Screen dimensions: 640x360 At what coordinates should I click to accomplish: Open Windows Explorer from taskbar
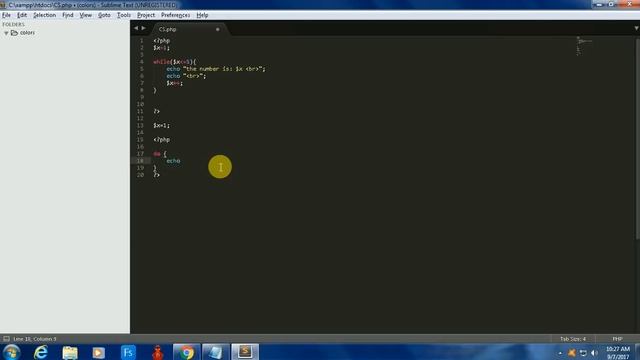pyautogui.click(x=70, y=352)
